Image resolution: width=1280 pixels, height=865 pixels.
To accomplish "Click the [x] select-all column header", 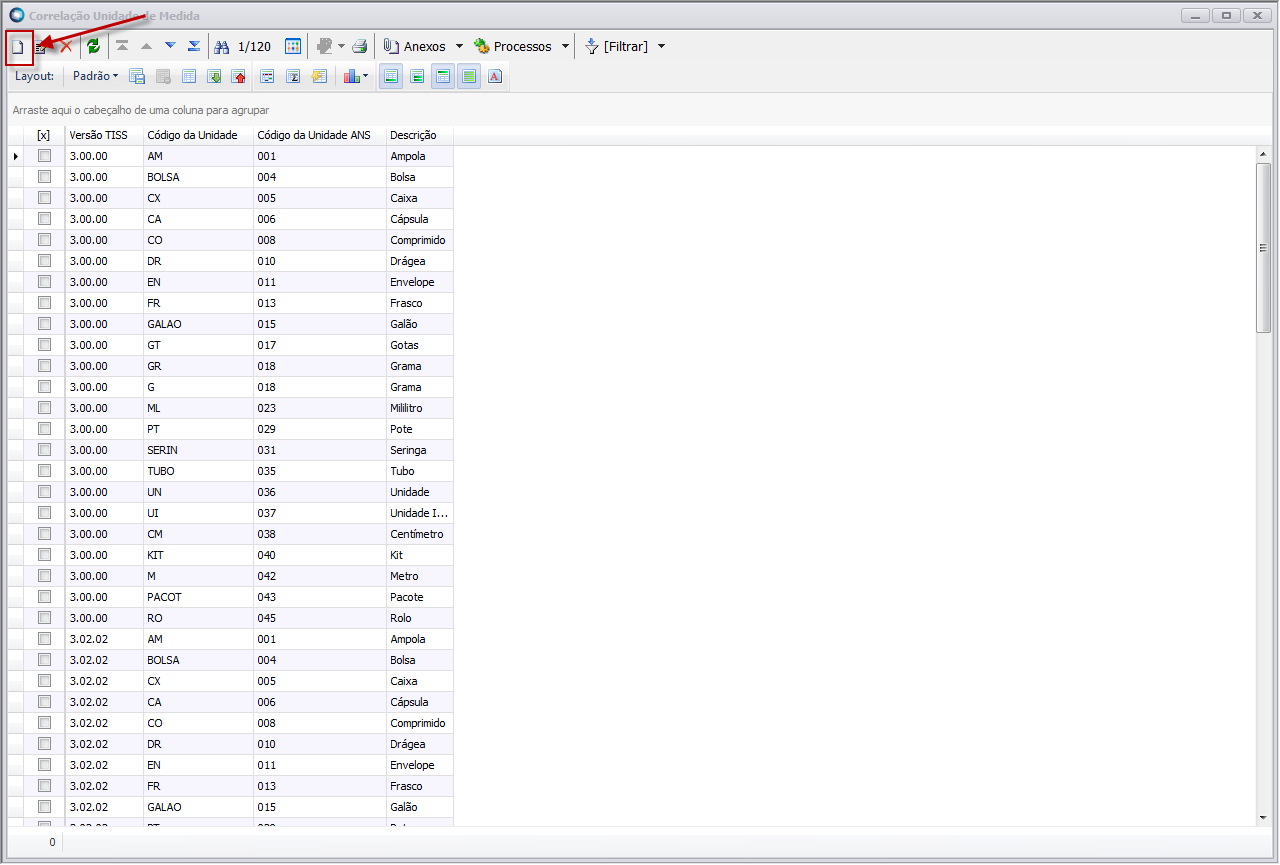I will coord(44,135).
